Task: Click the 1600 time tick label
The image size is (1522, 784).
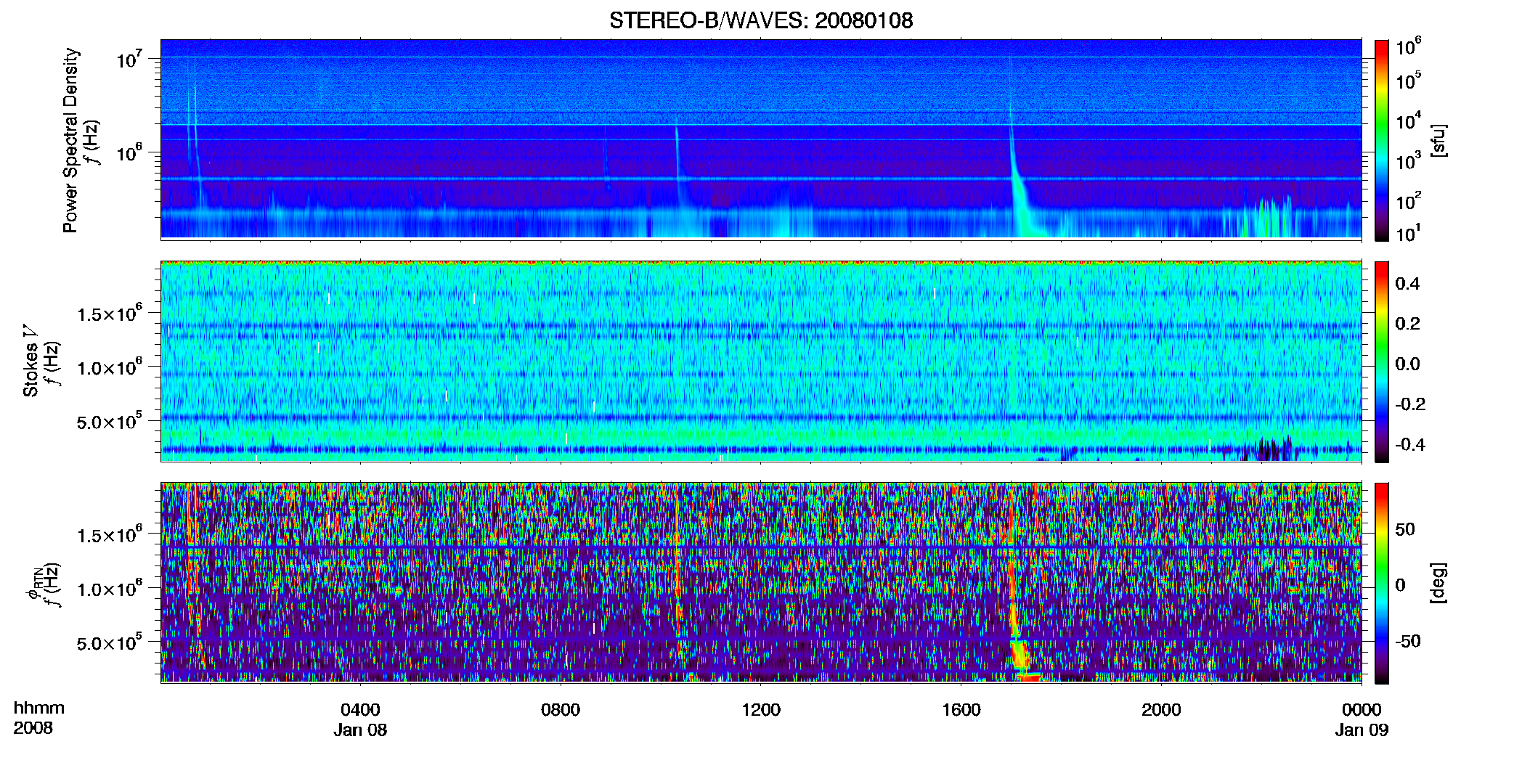Action: (x=961, y=710)
